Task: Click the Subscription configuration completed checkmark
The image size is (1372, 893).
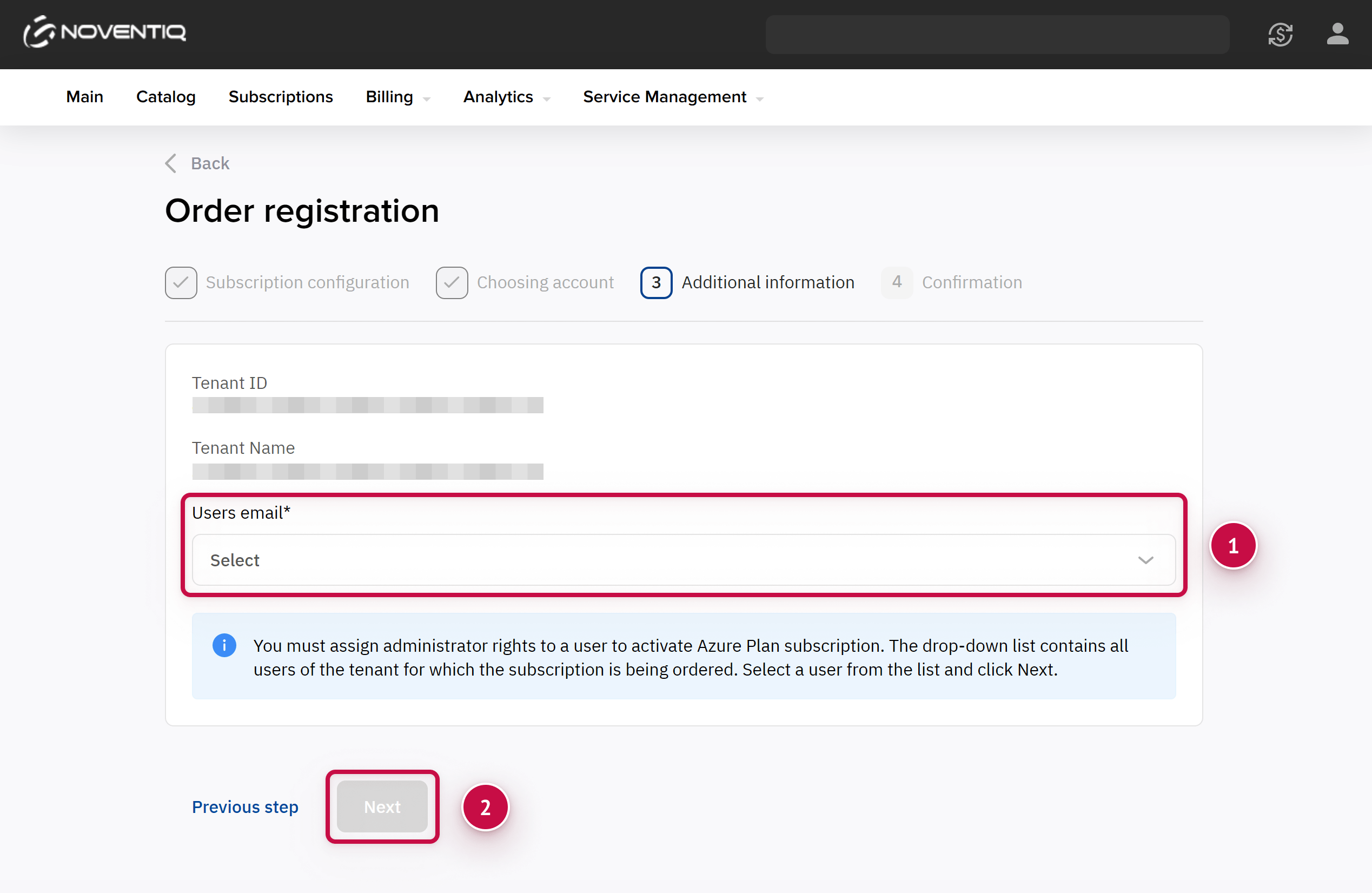Action: tap(181, 282)
